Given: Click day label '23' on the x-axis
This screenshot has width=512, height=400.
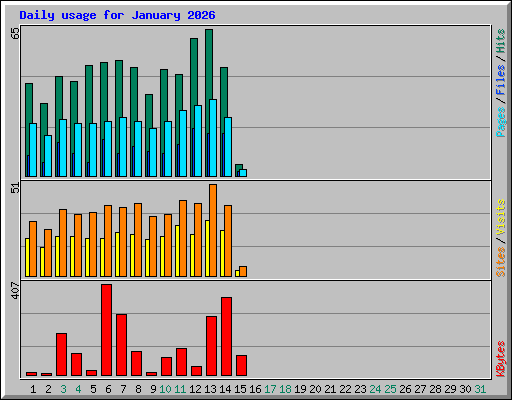Looking at the screenshot, I should click(x=360, y=389).
